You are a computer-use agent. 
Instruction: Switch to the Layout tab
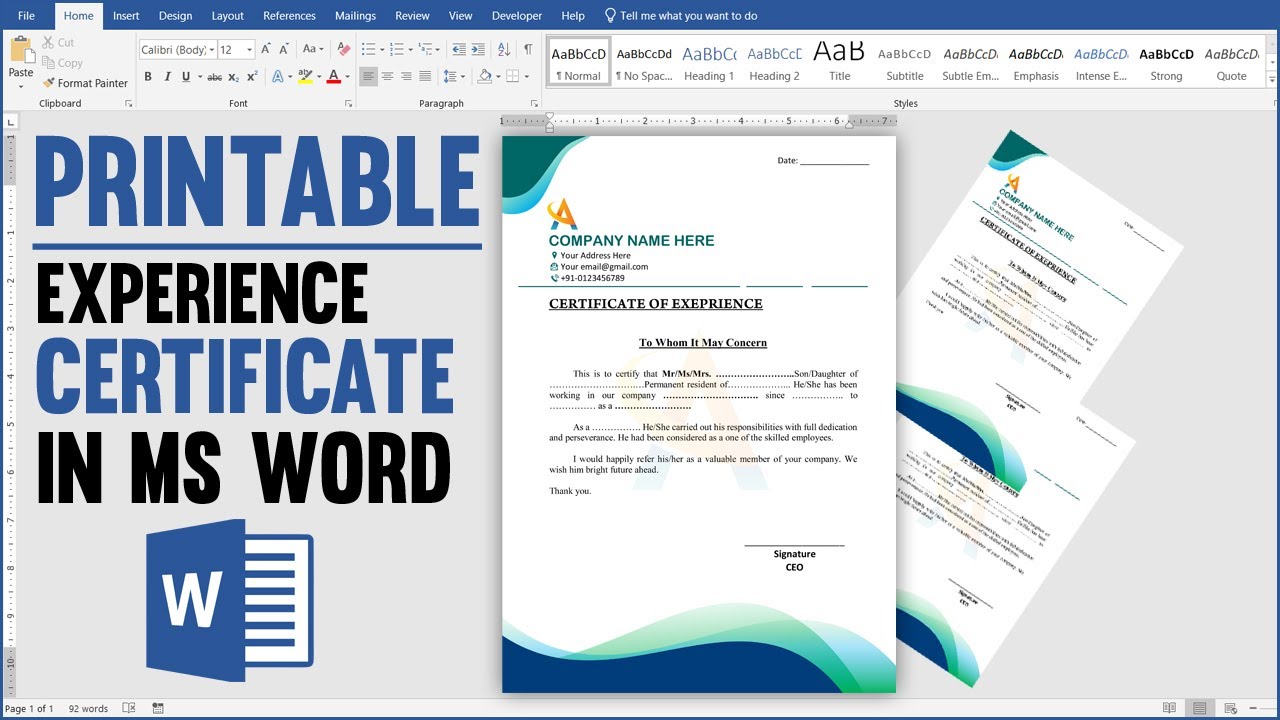227,16
